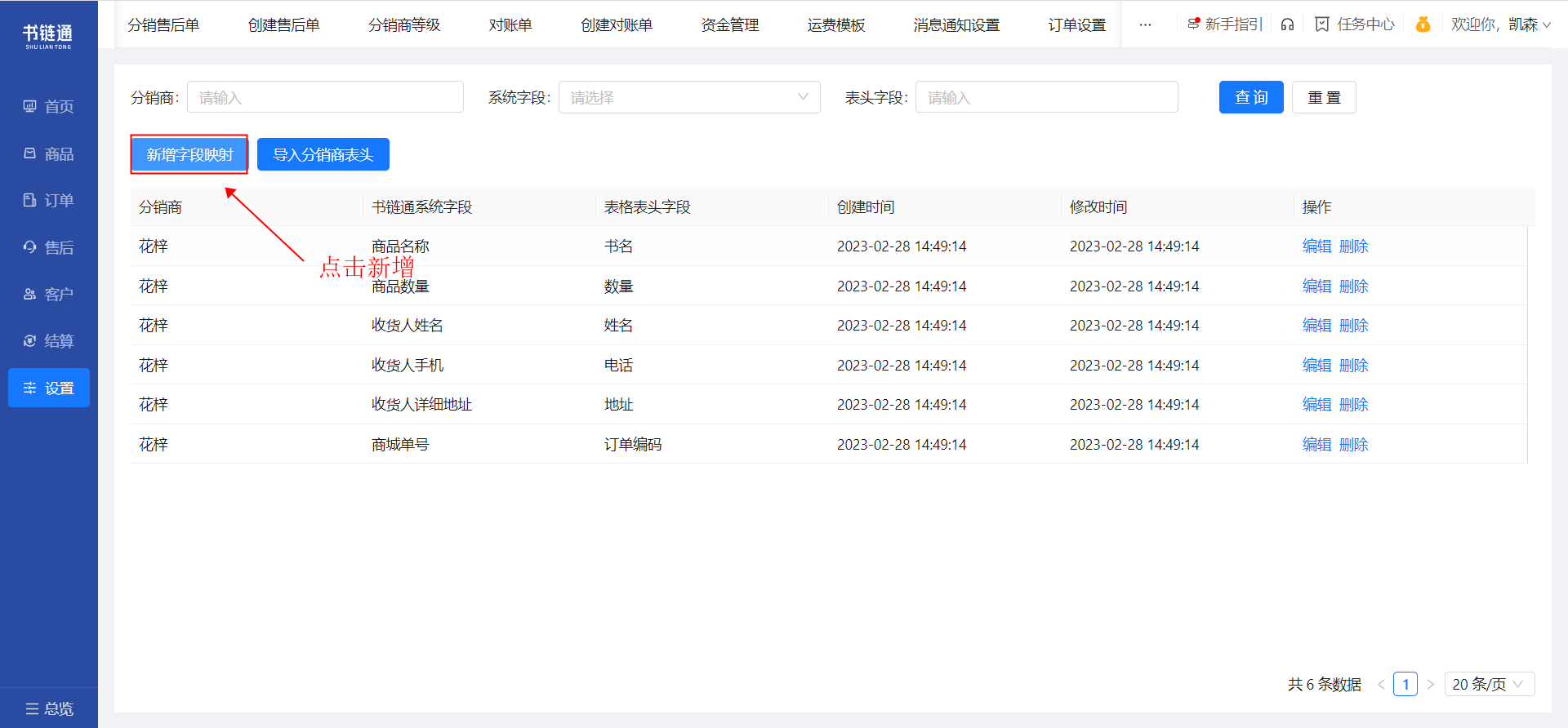The height and width of the screenshot is (728, 1568).
Task: Edit the 商品名称 row
Action: (1316, 246)
